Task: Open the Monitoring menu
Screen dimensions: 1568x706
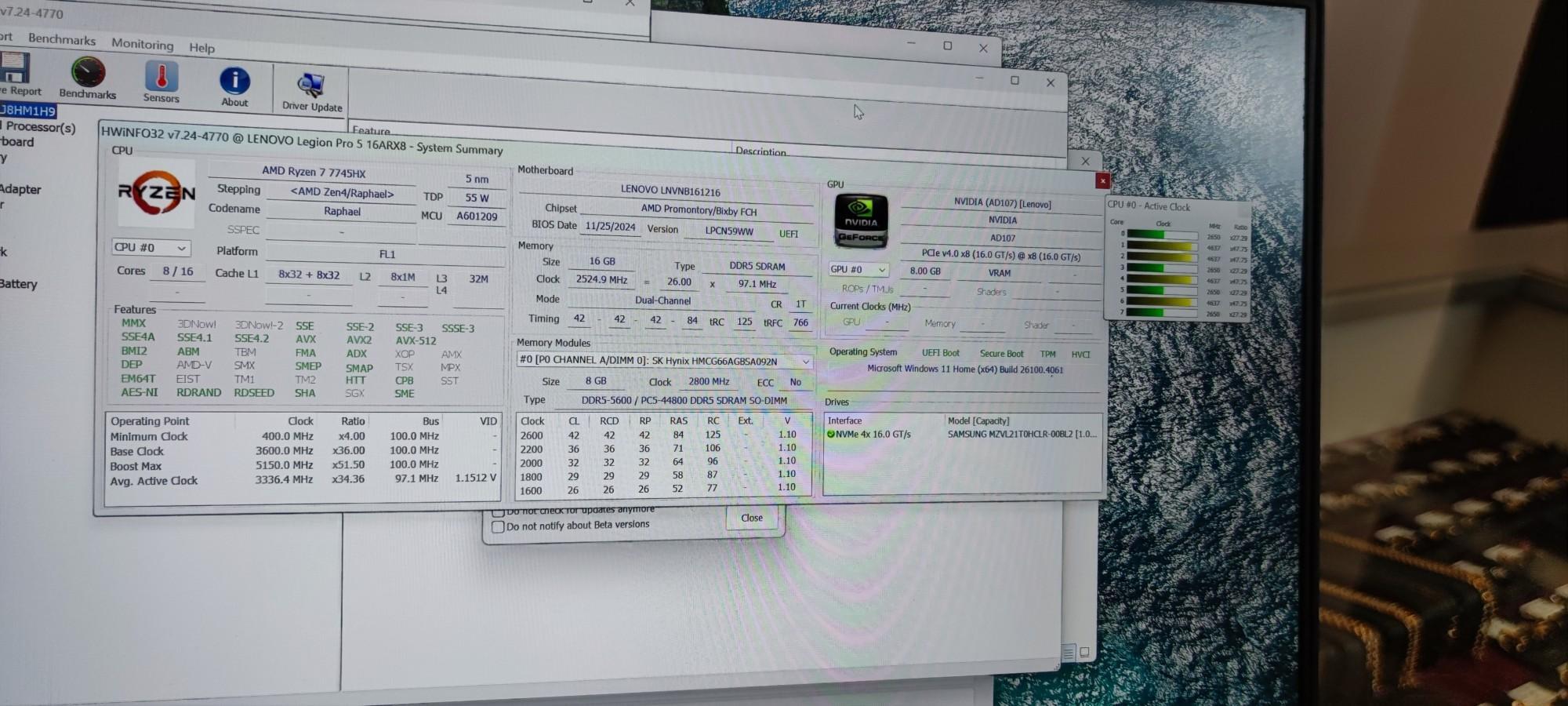Action: pyautogui.click(x=142, y=44)
